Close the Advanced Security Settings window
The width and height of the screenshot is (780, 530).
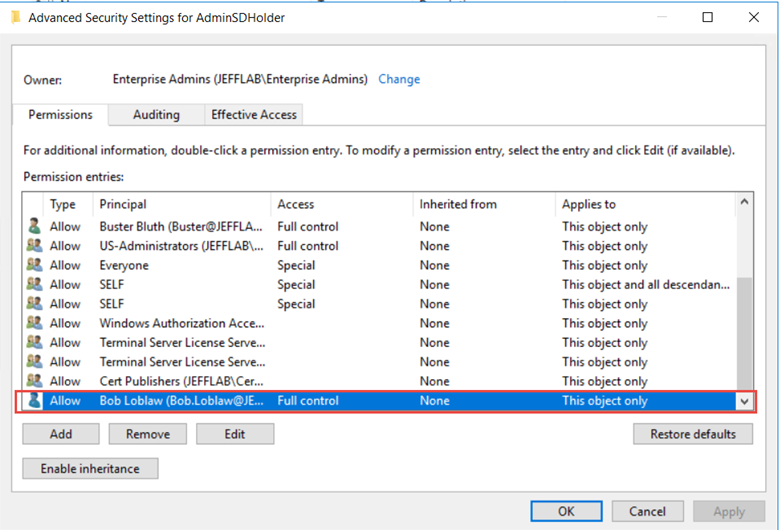[754, 17]
